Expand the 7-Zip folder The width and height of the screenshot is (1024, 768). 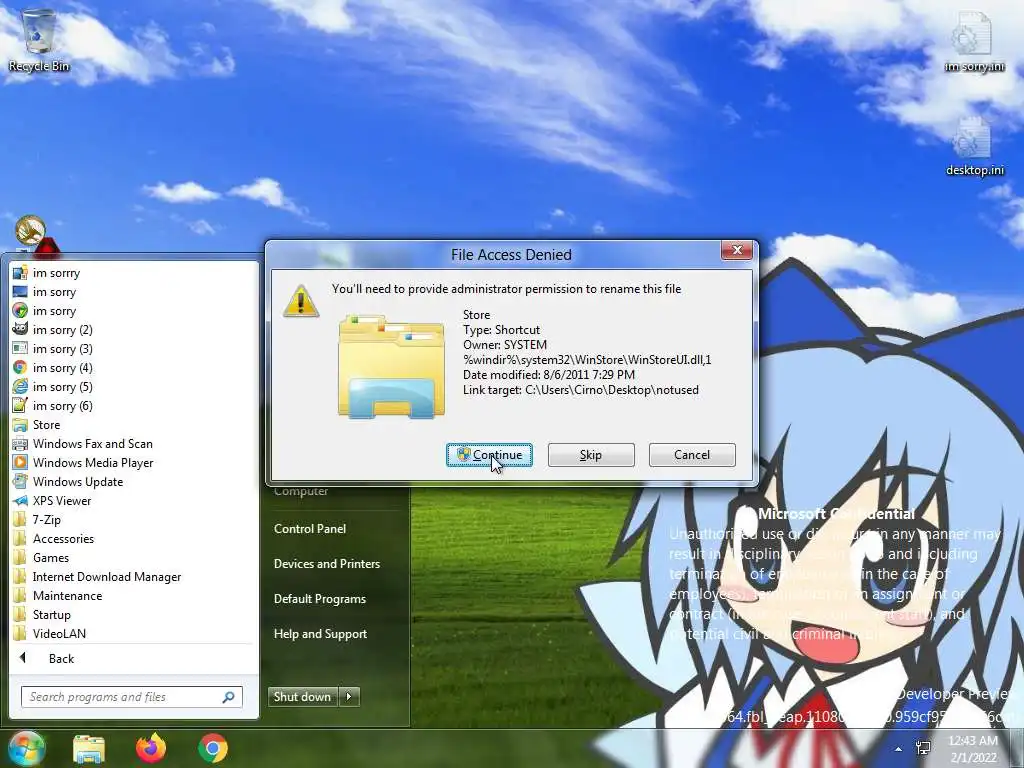[x=37, y=519]
